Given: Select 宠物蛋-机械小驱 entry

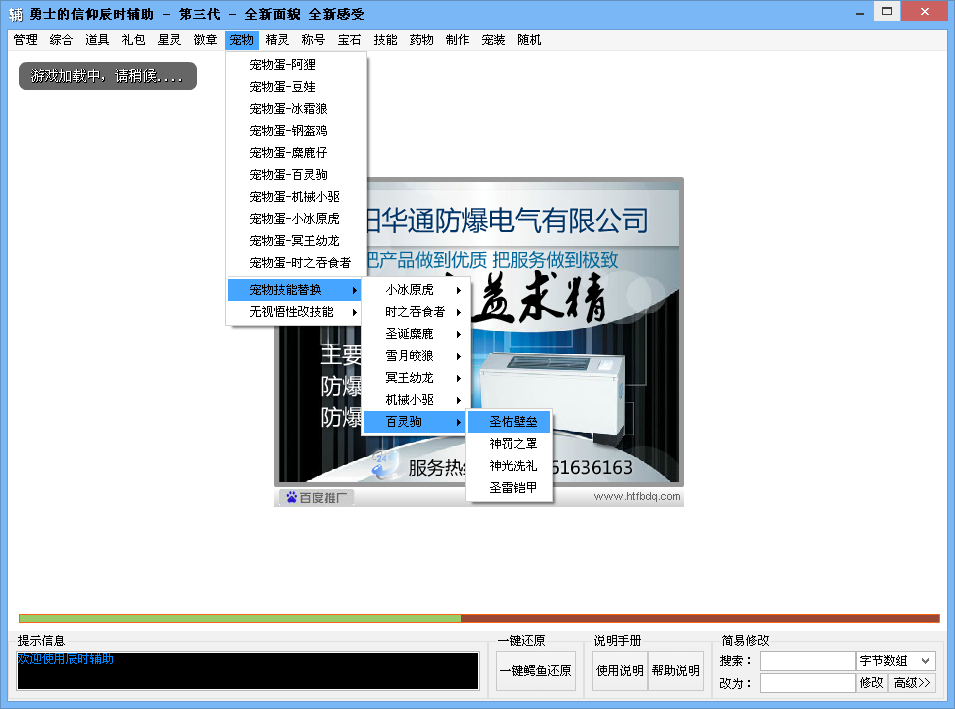Looking at the screenshot, I should pyautogui.click(x=296, y=196).
